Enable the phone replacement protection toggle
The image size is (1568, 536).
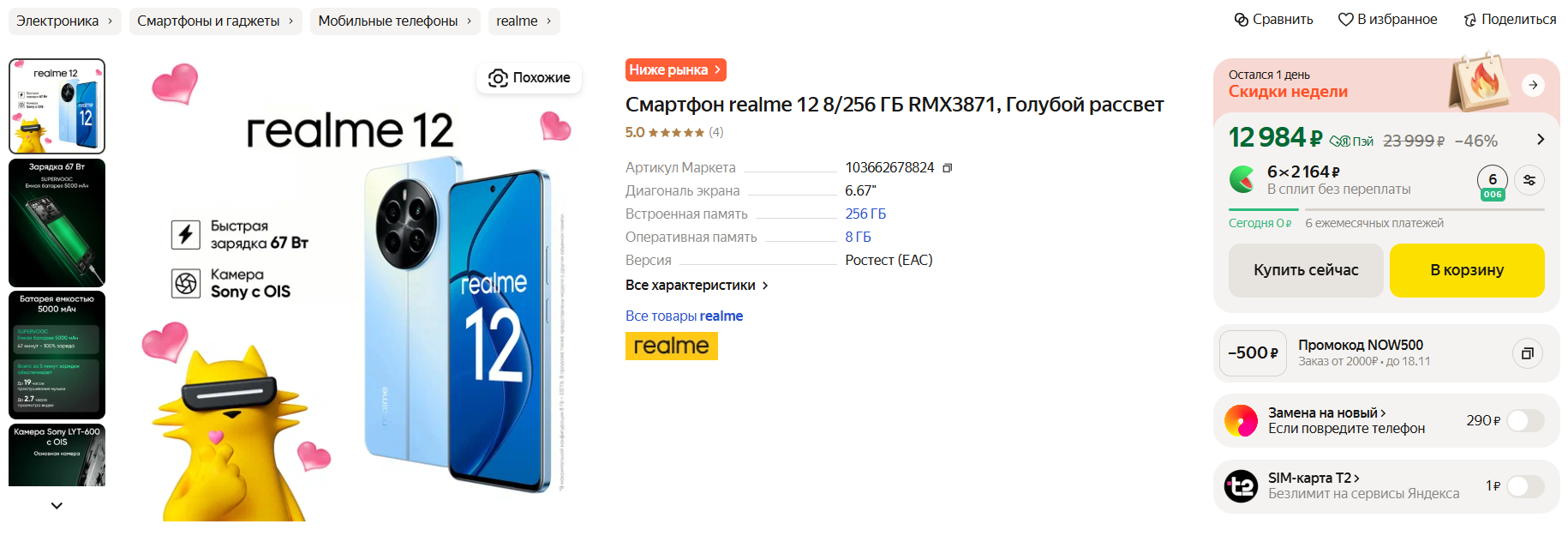pyautogui.click(x=1525, y=421)
